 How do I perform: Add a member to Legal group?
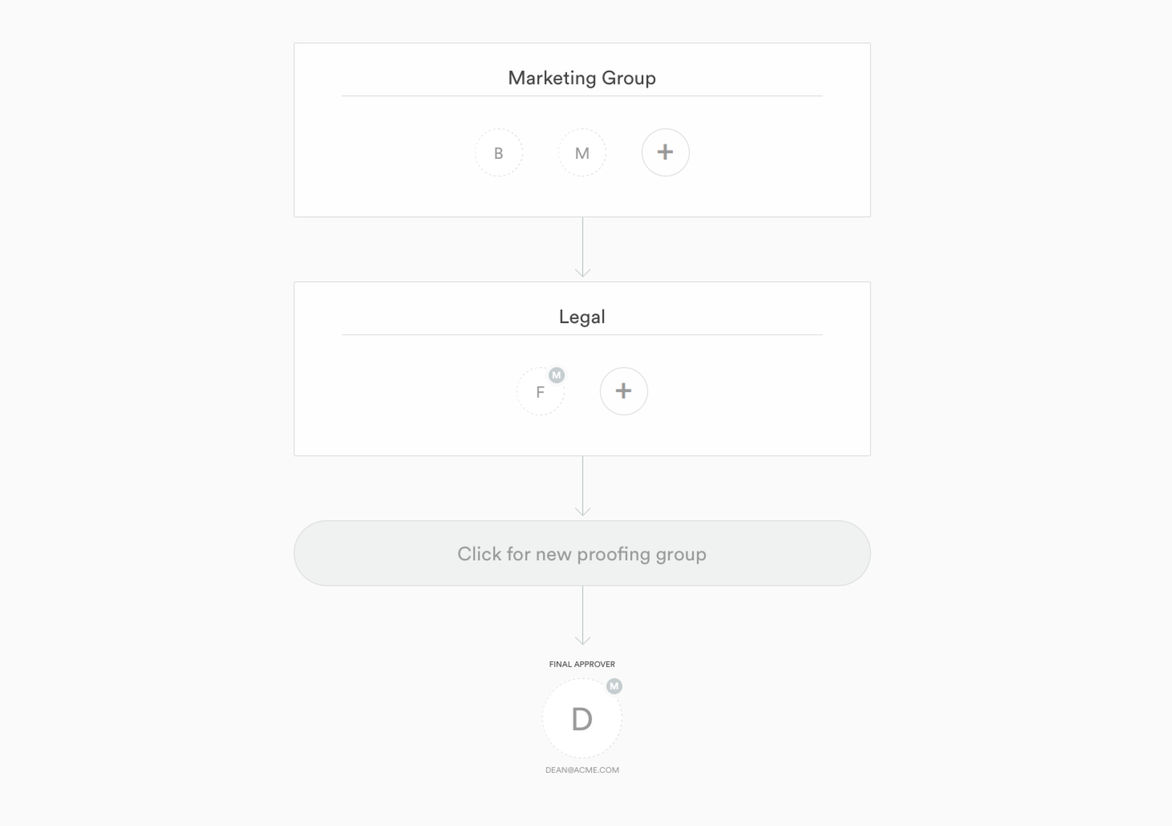pyautogui.click(x=623, y=391)
